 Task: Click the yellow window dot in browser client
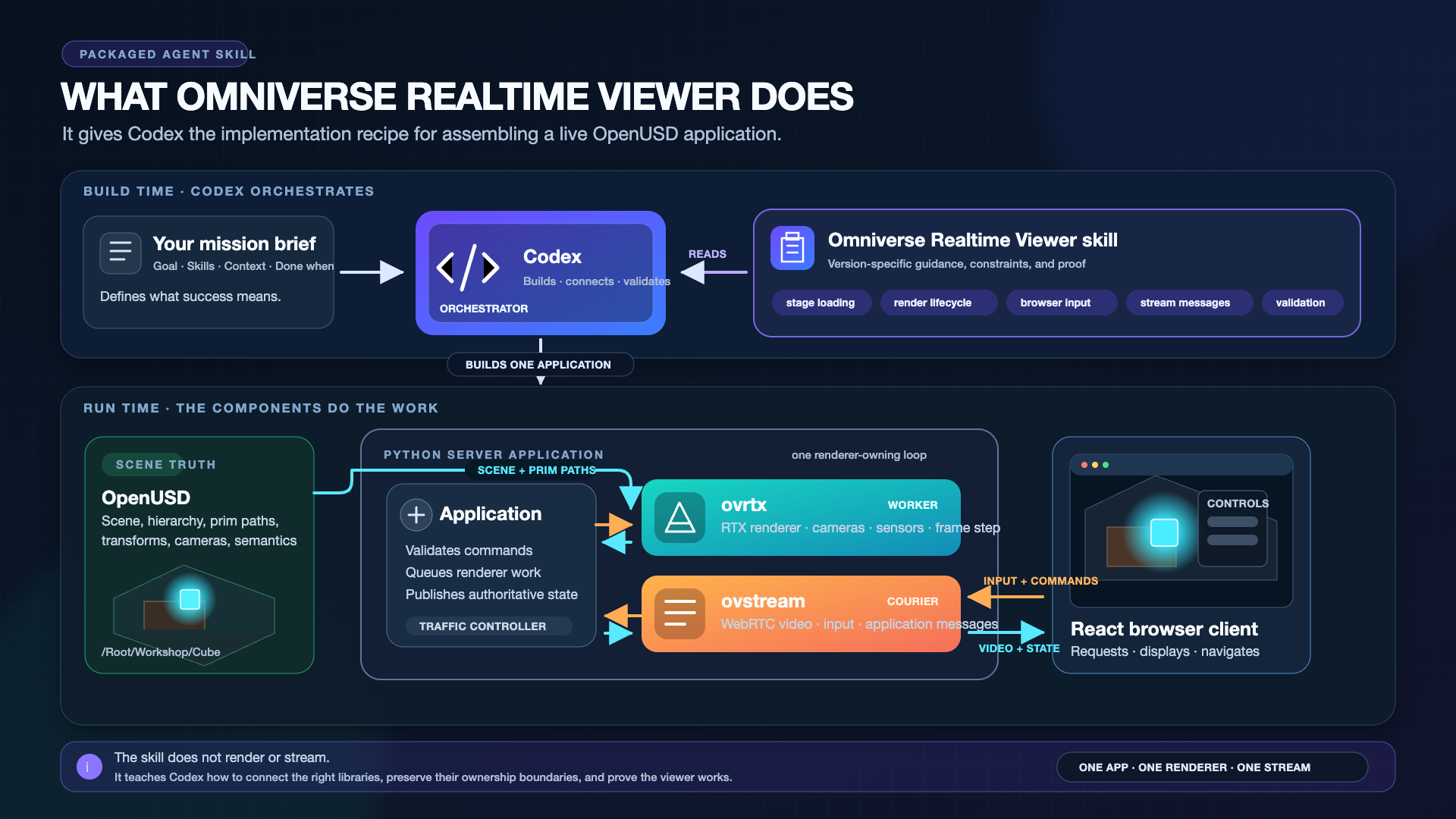(x=1095, y=465)
